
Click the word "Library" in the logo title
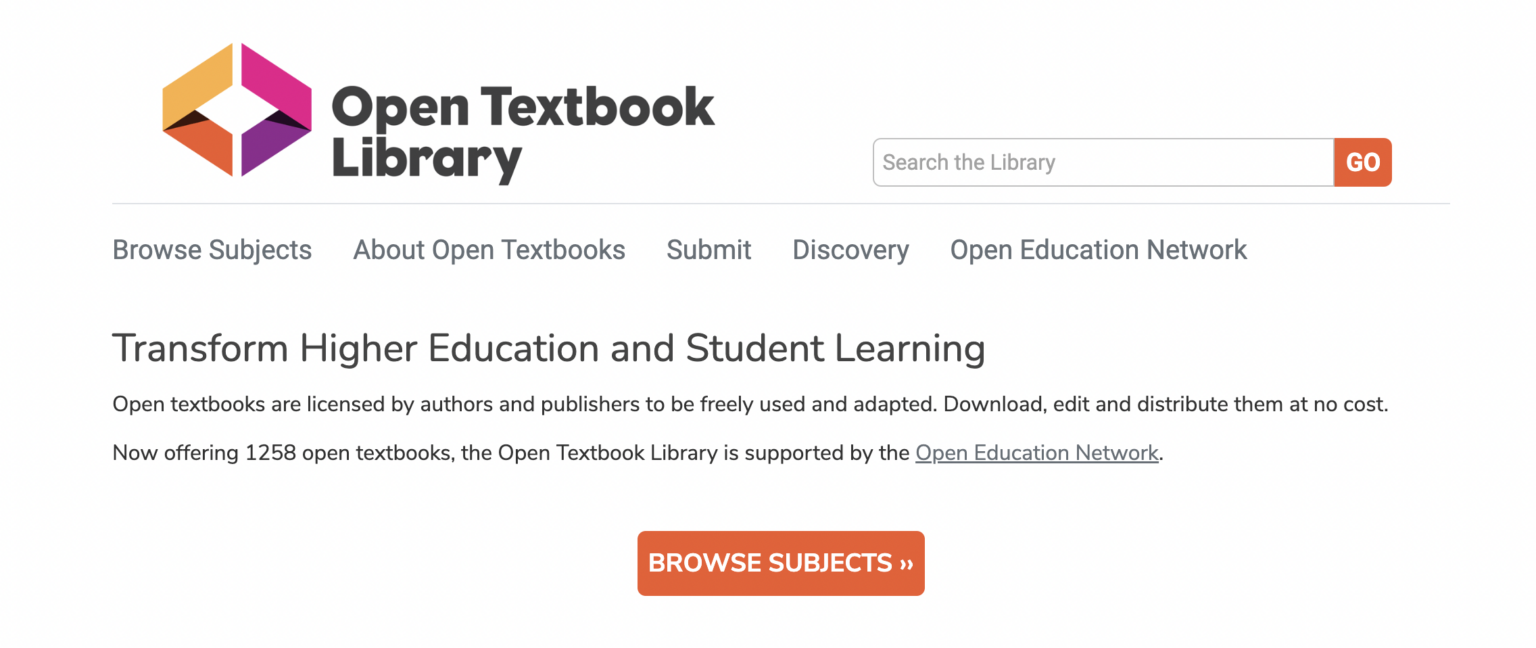click(x=426, y=160)
